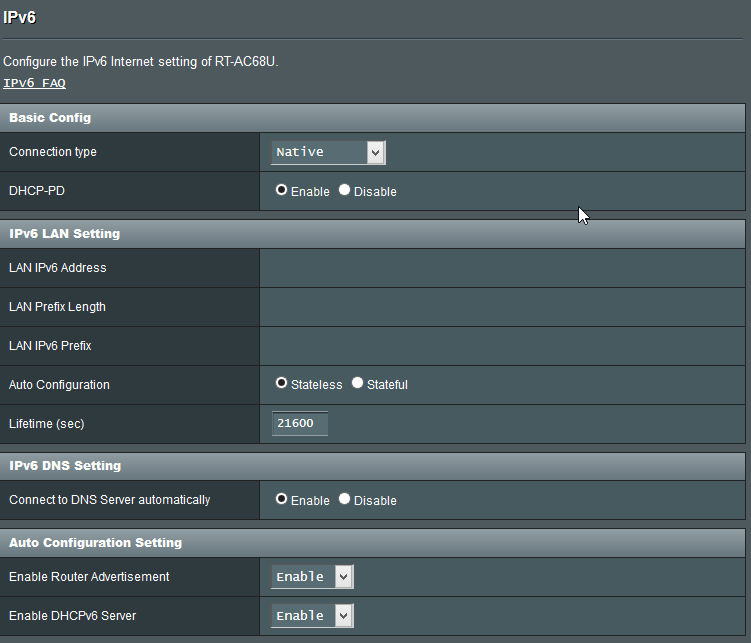This screenshot has width=751, height=643.
Task: Click the DHCP-PD row label
Action: 37,191
